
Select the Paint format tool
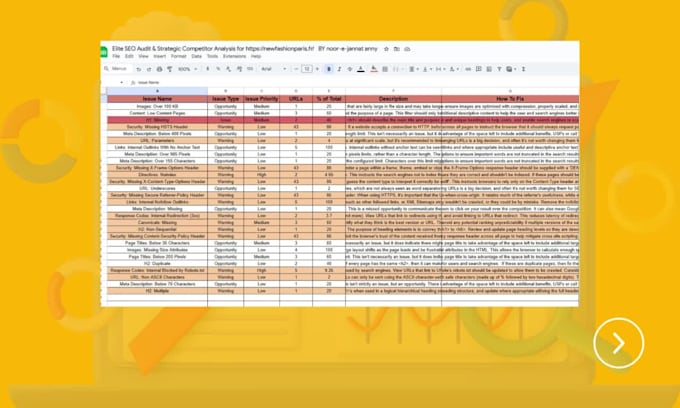pos(170,69)
